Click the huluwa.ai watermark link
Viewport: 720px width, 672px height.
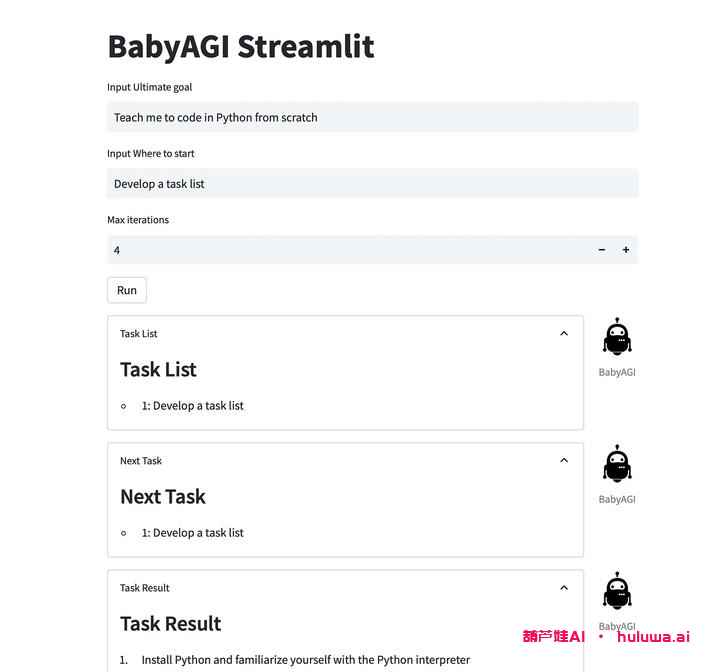point(653,636)
